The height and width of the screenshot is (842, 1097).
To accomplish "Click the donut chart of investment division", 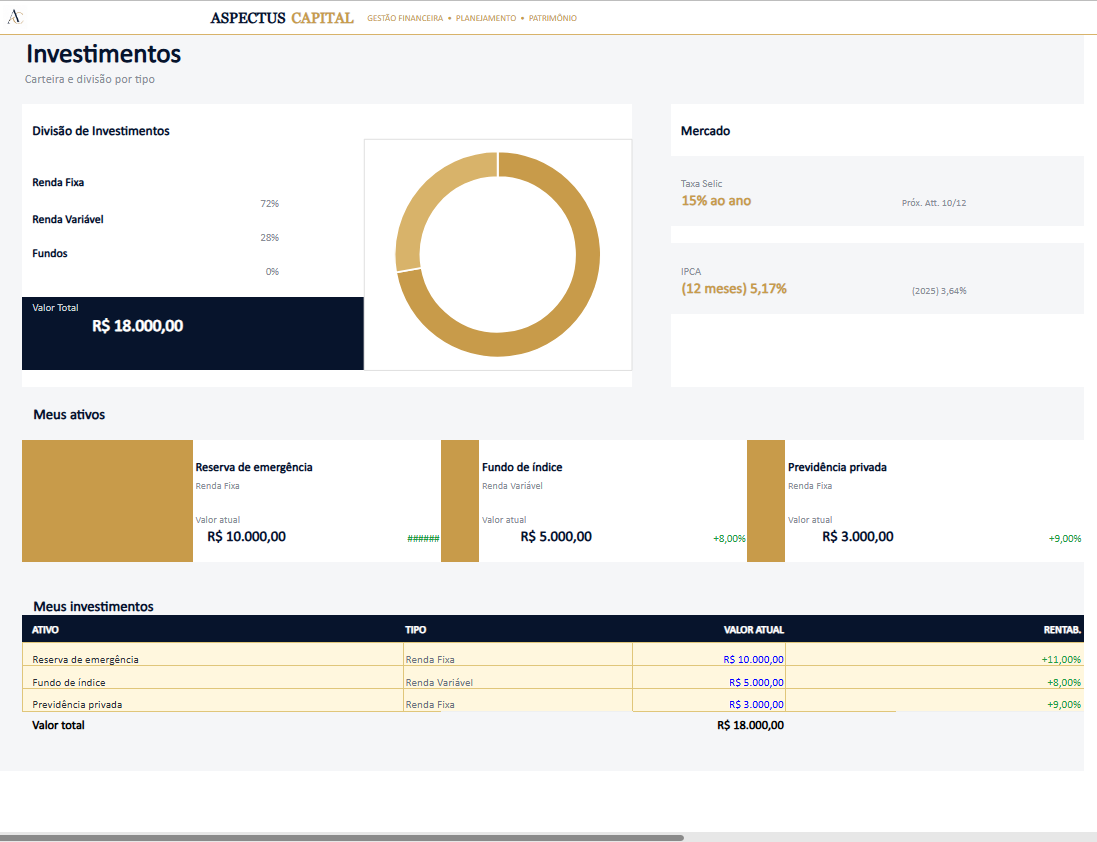I will 497,255.
